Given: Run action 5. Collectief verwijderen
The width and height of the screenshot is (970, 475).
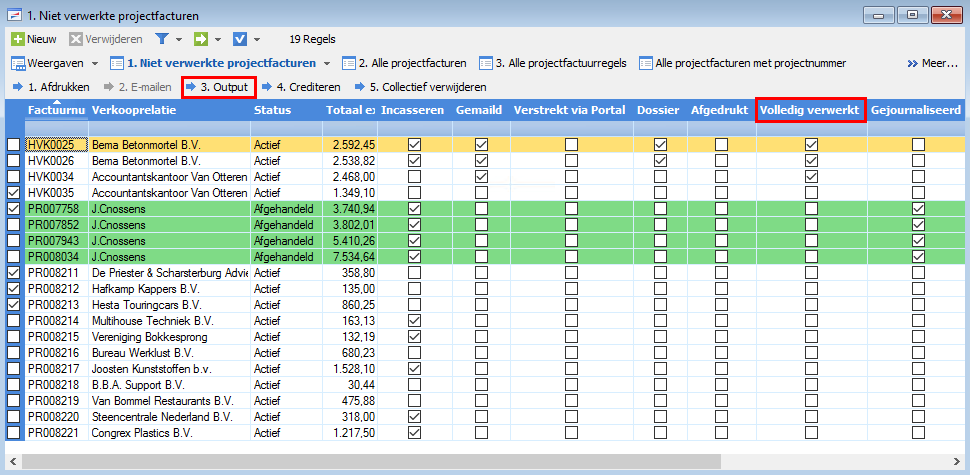Looking at the screenshot, I should pos(421,87).
